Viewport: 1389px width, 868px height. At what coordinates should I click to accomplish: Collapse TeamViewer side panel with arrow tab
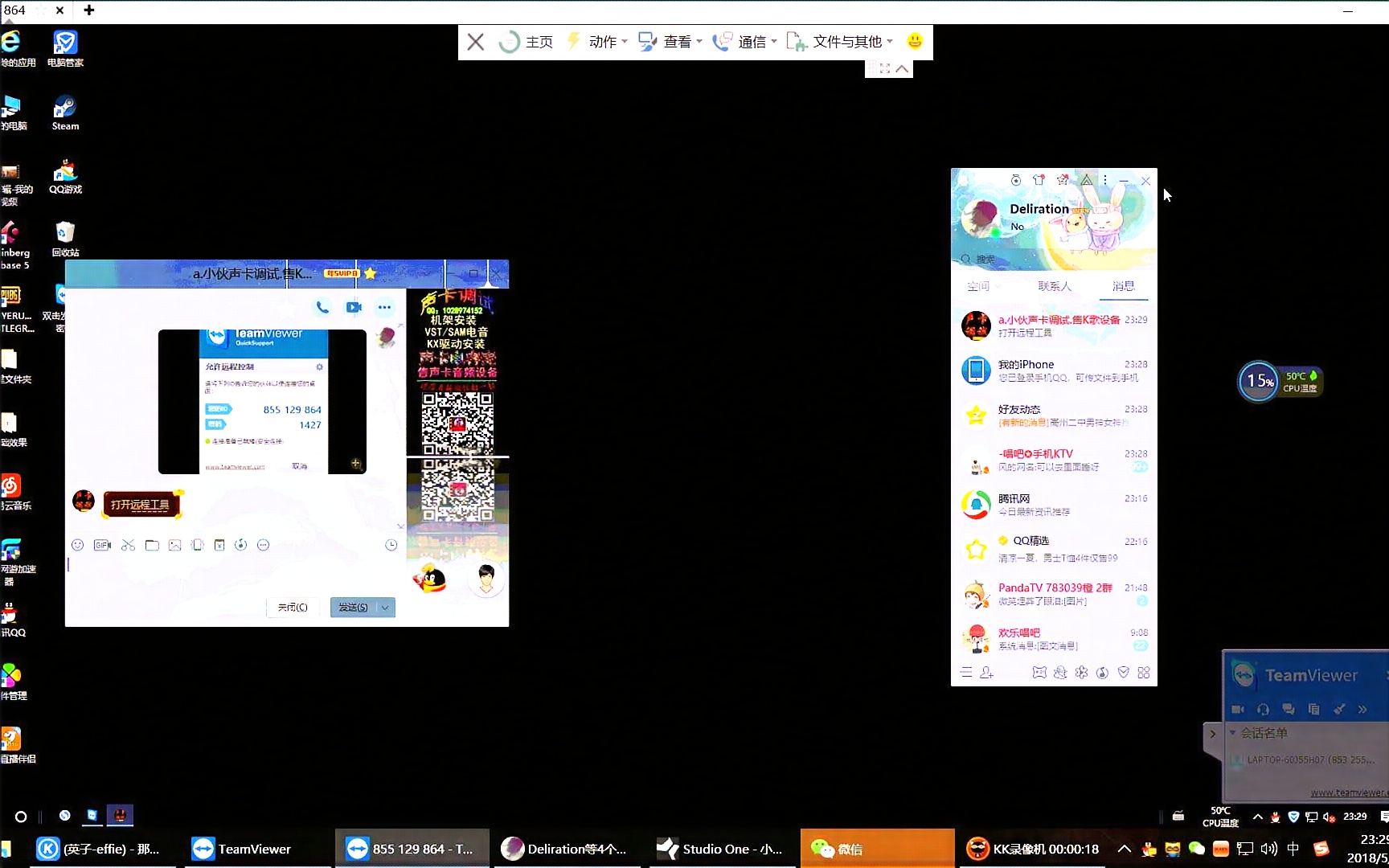pyautogui.click(x=1212, y=734)
